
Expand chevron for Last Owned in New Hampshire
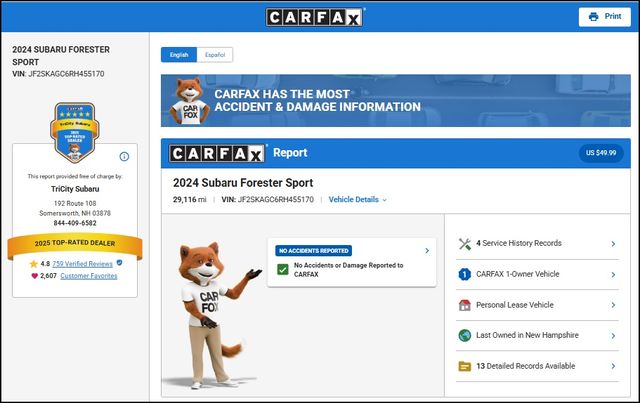[x=613, y=336]
